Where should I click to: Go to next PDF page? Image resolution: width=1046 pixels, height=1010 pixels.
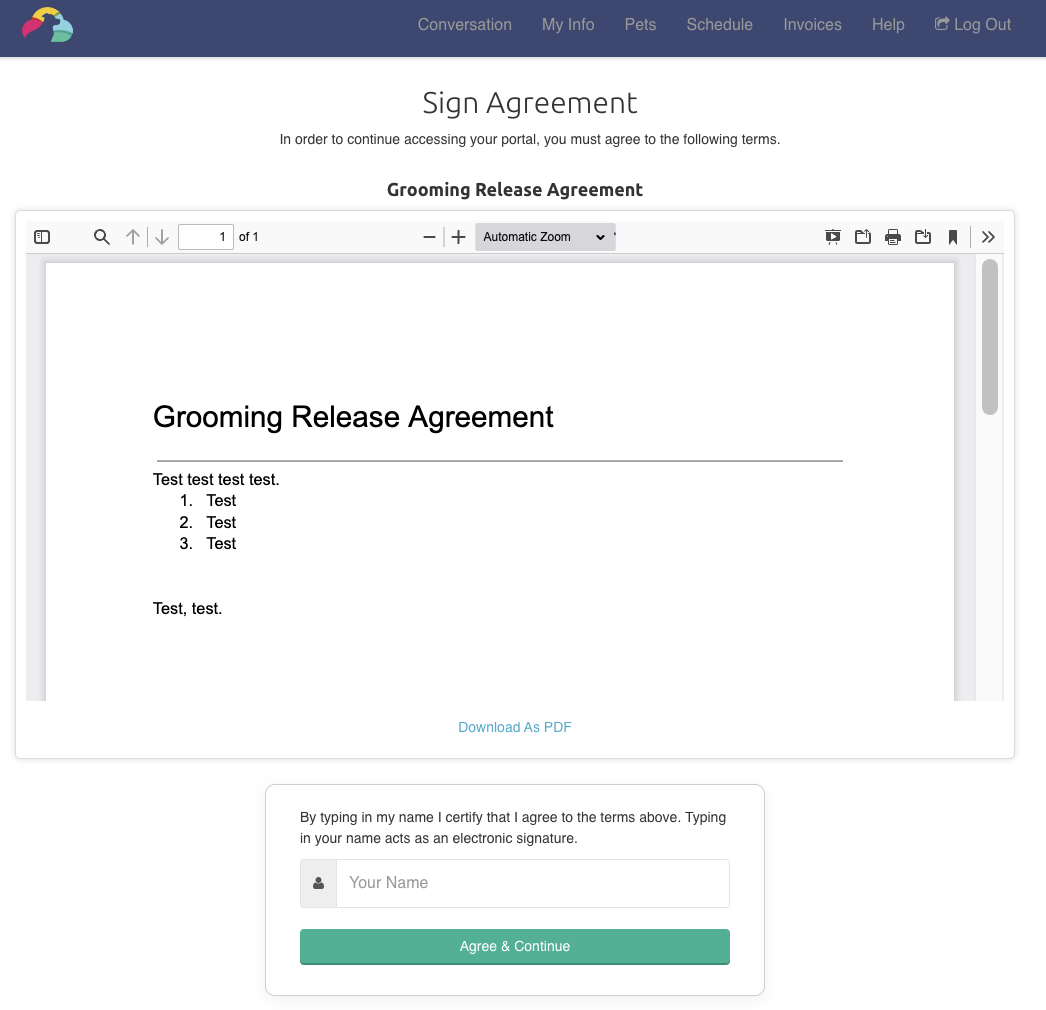162,237
